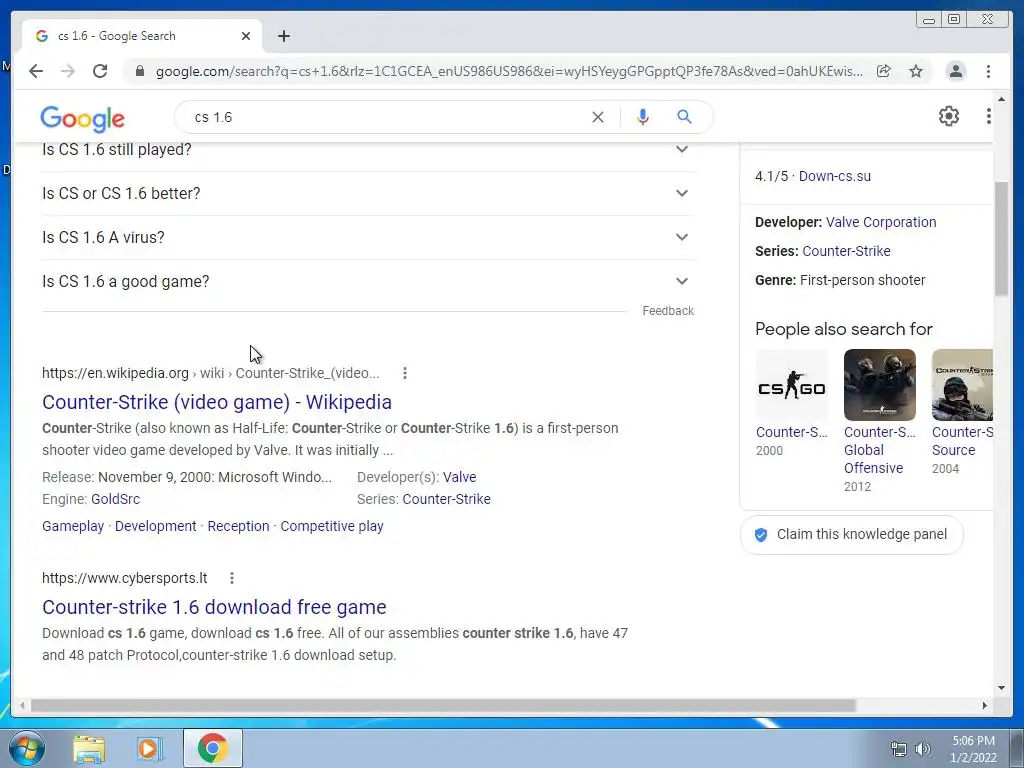The image size is (1024, 768).
Task: Bookmark this page with the star
Action: [916, 71]
